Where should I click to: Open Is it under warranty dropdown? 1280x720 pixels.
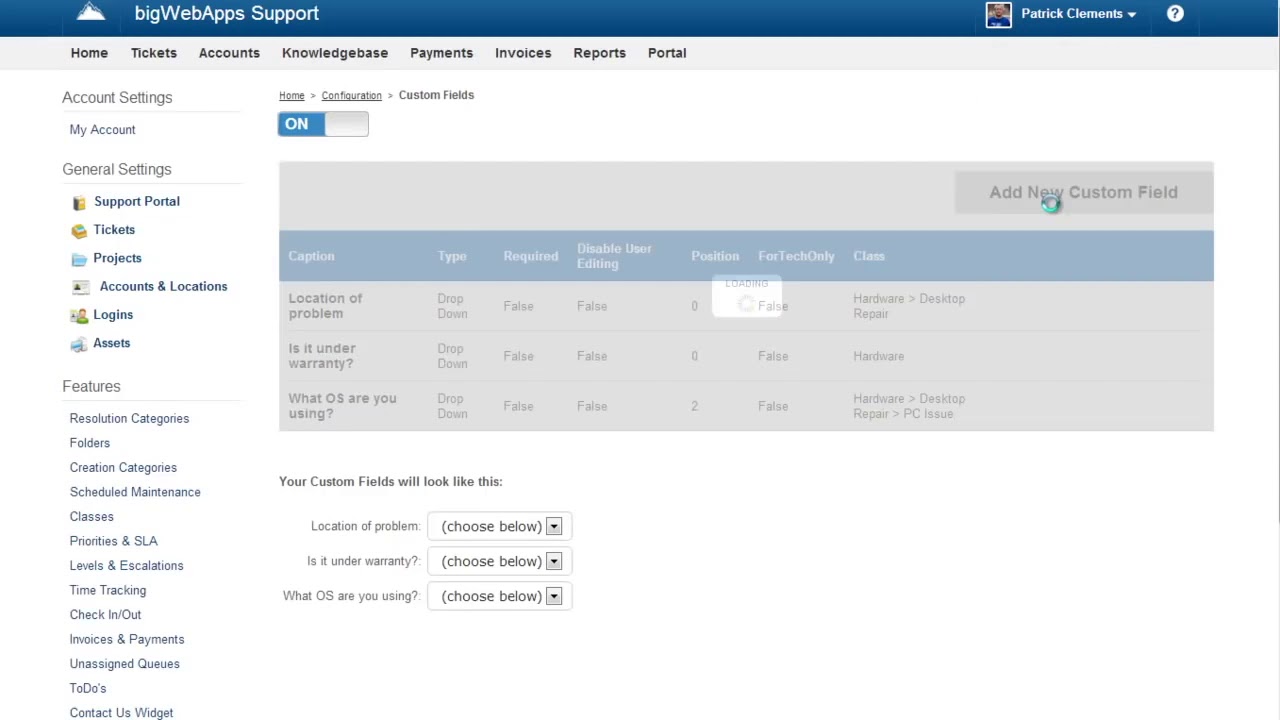499,561
